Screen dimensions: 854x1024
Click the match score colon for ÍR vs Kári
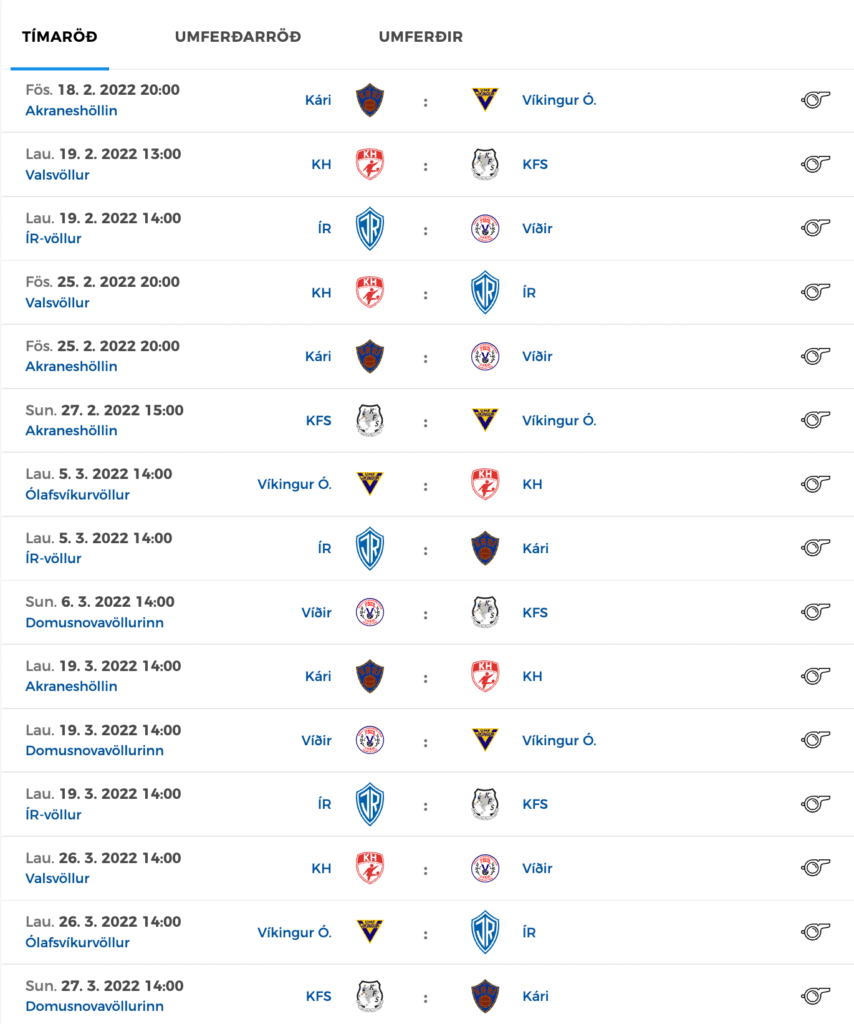click(426, 551)
